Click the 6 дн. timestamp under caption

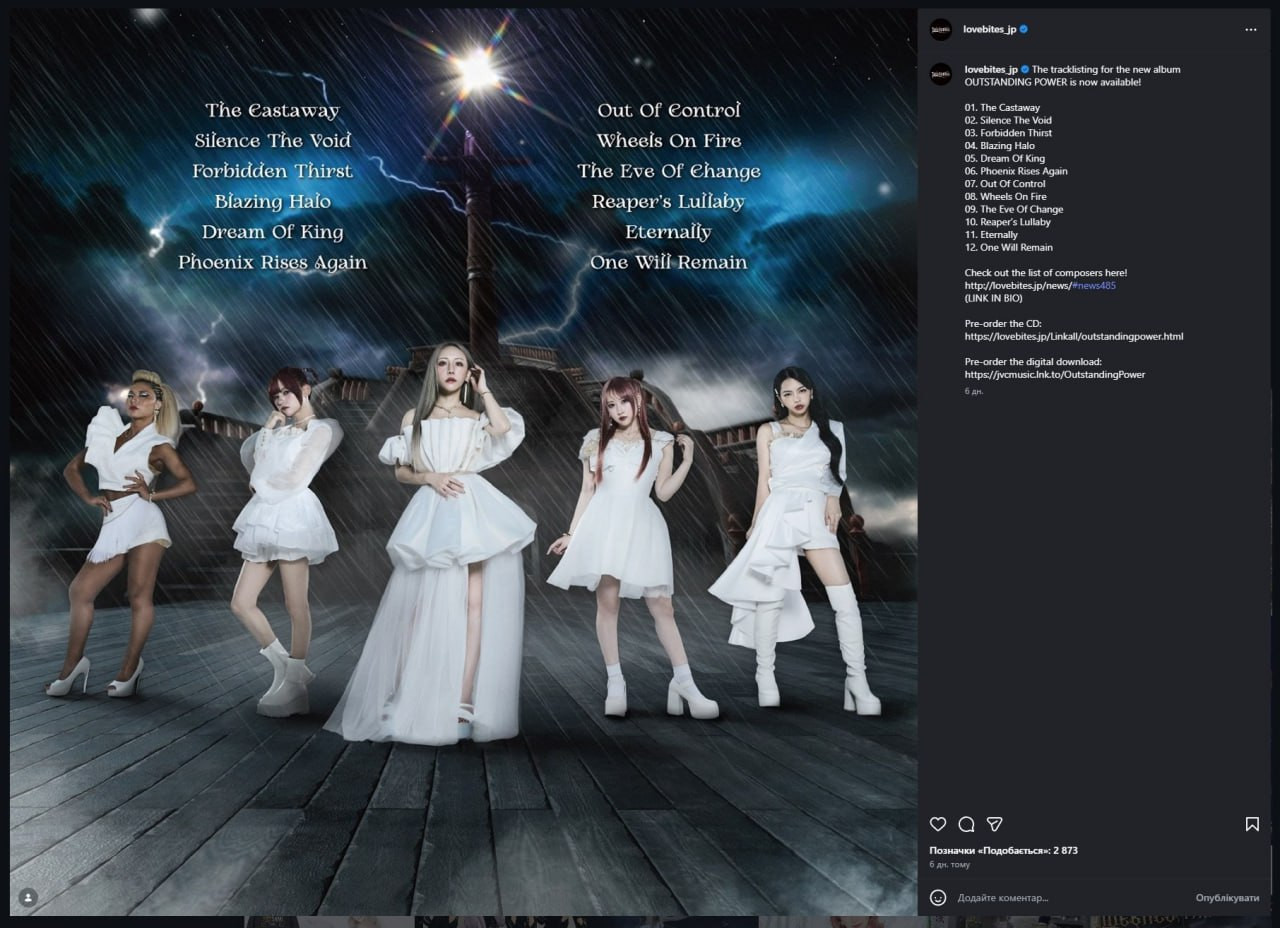pyautogui.click(x=974, y=391)
